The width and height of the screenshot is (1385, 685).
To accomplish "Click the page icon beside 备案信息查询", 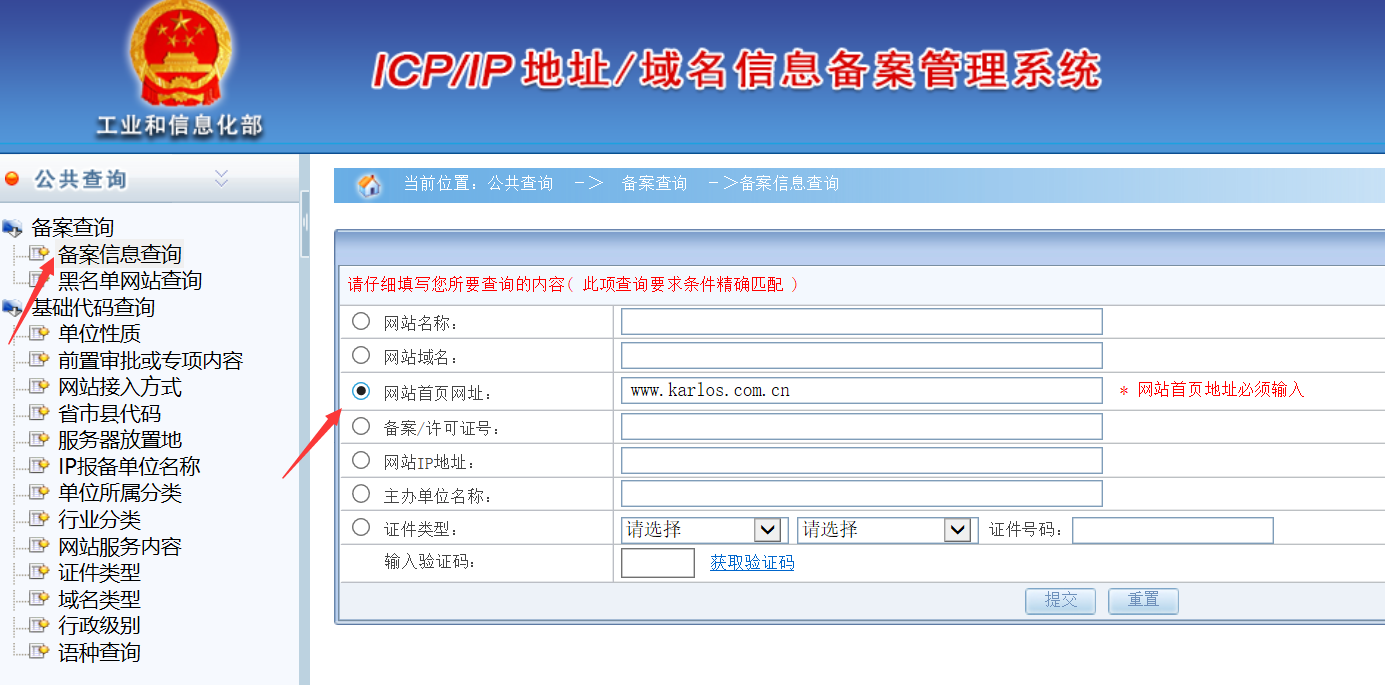I will pos(39,254).
